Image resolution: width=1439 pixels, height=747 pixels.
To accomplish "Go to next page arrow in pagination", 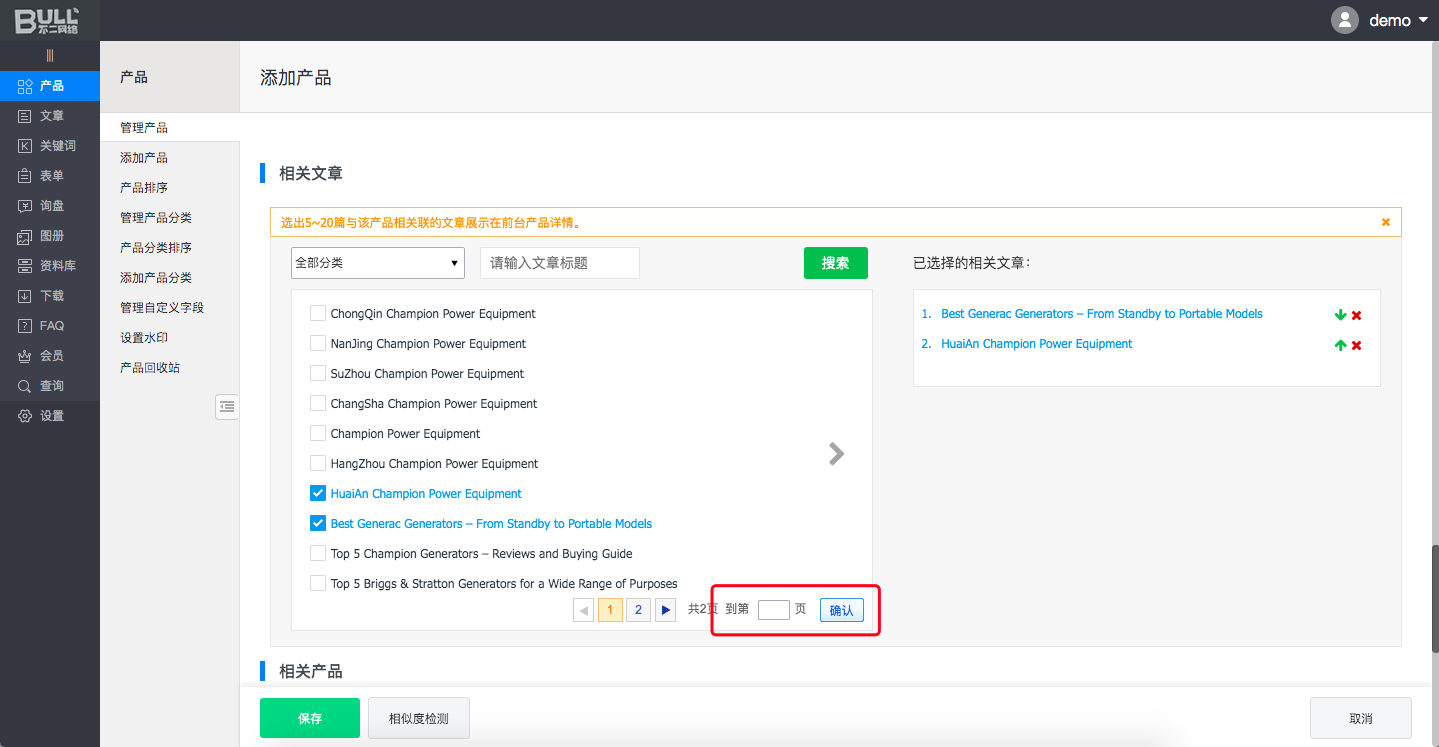I will 665,610.
